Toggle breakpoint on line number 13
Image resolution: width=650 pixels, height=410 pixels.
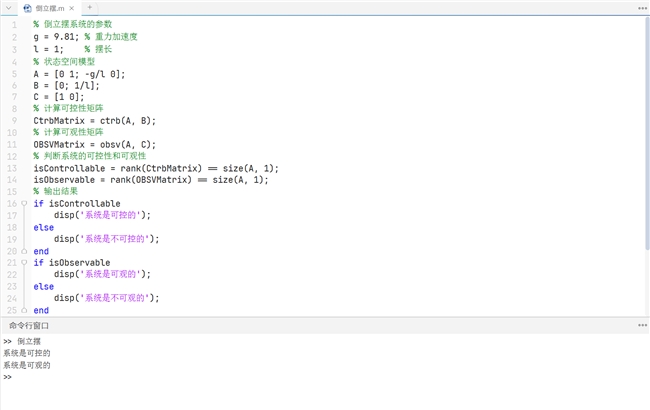12,168
